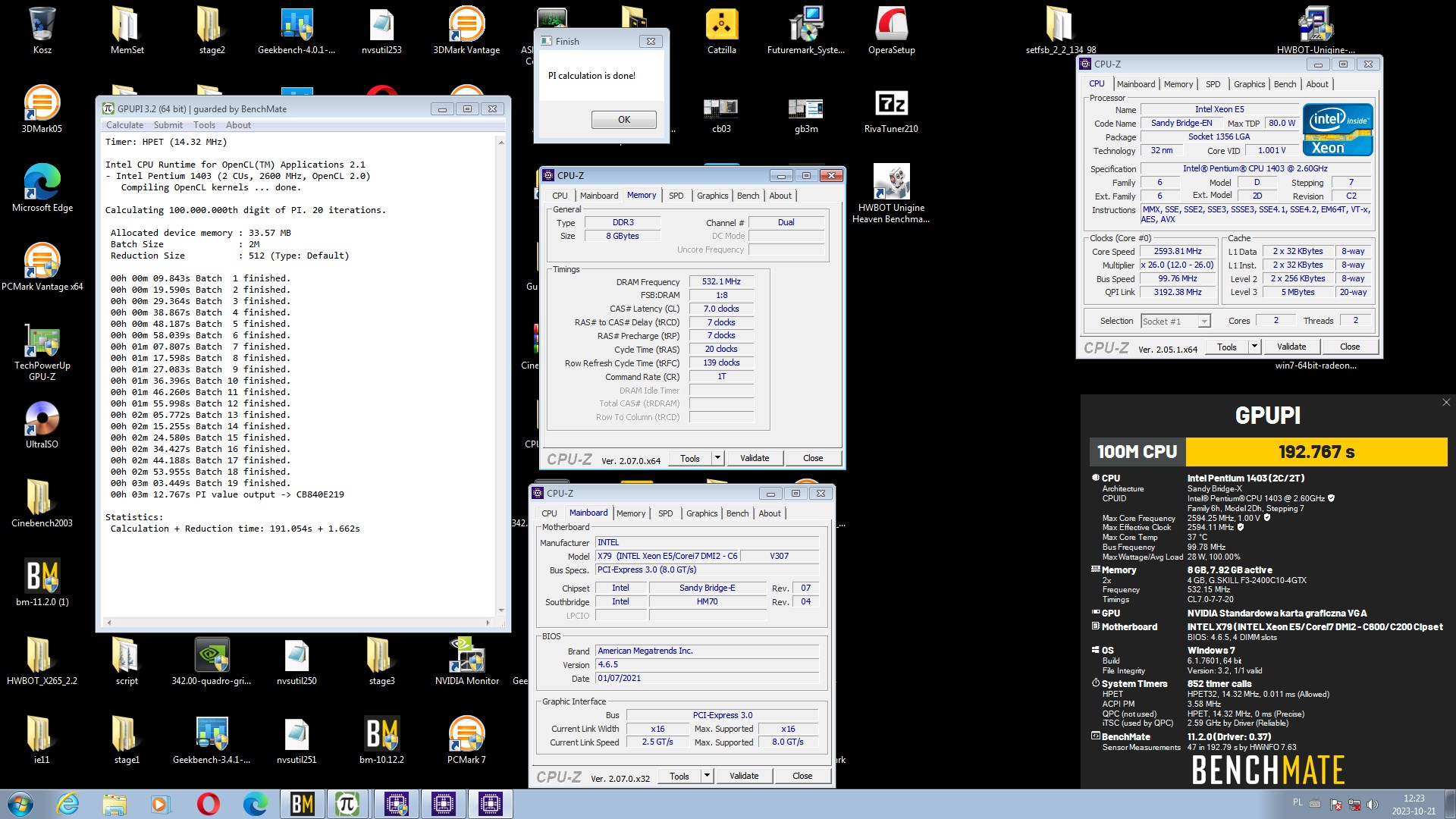This screenshot has width=1456, height=819.
Task: Click the volume icon in system tray
Action: [1372, 804]
